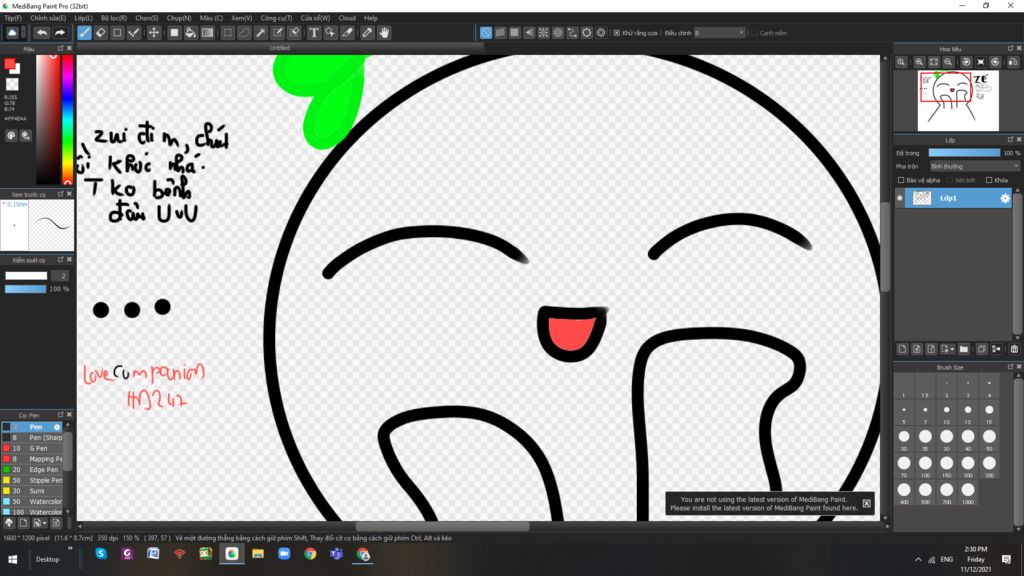
Task: Click the Redo arrow
Action: click(x=59, y=33)
